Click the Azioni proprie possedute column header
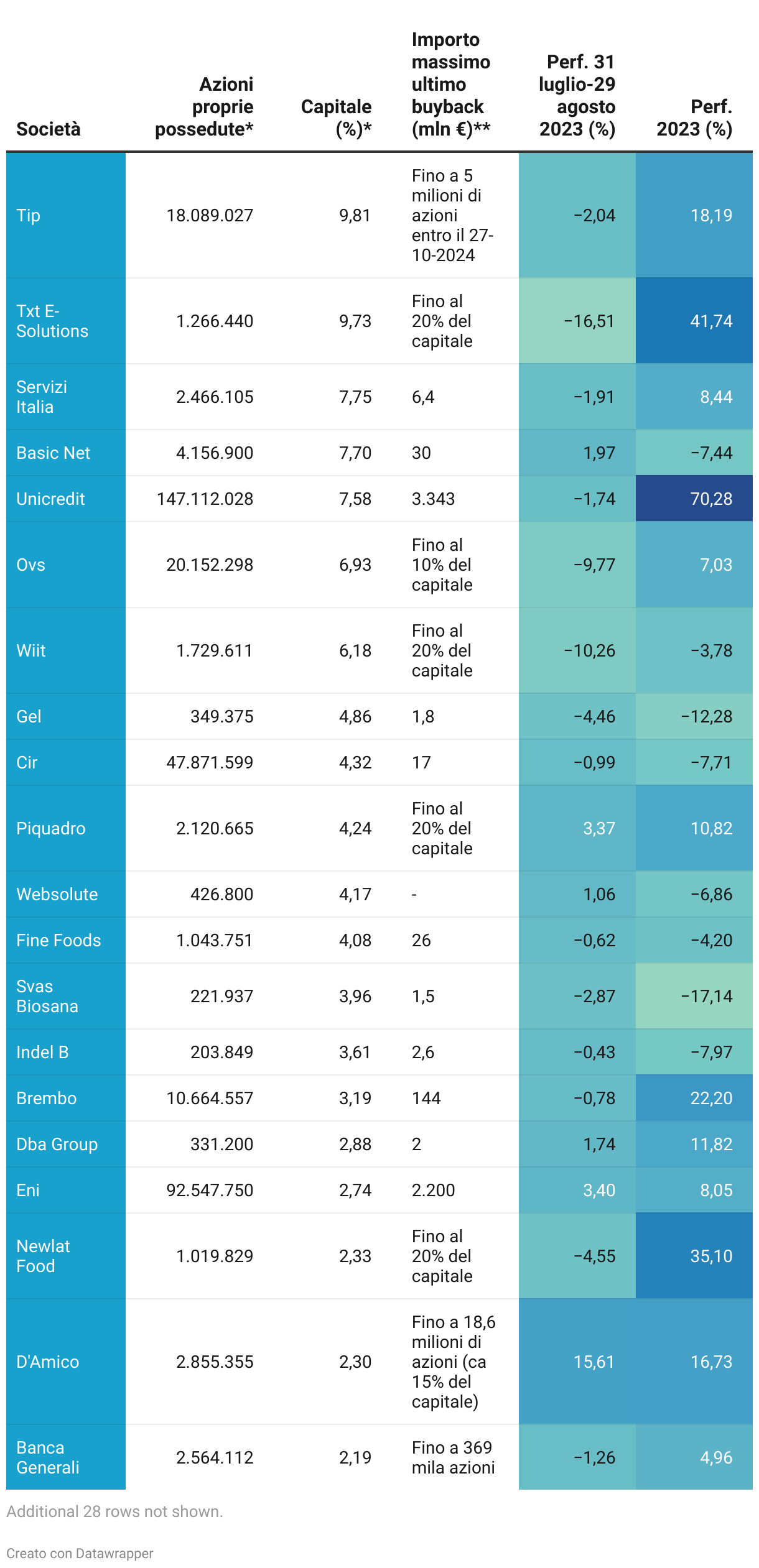759x1568 pixels. (x=204, y=106)
